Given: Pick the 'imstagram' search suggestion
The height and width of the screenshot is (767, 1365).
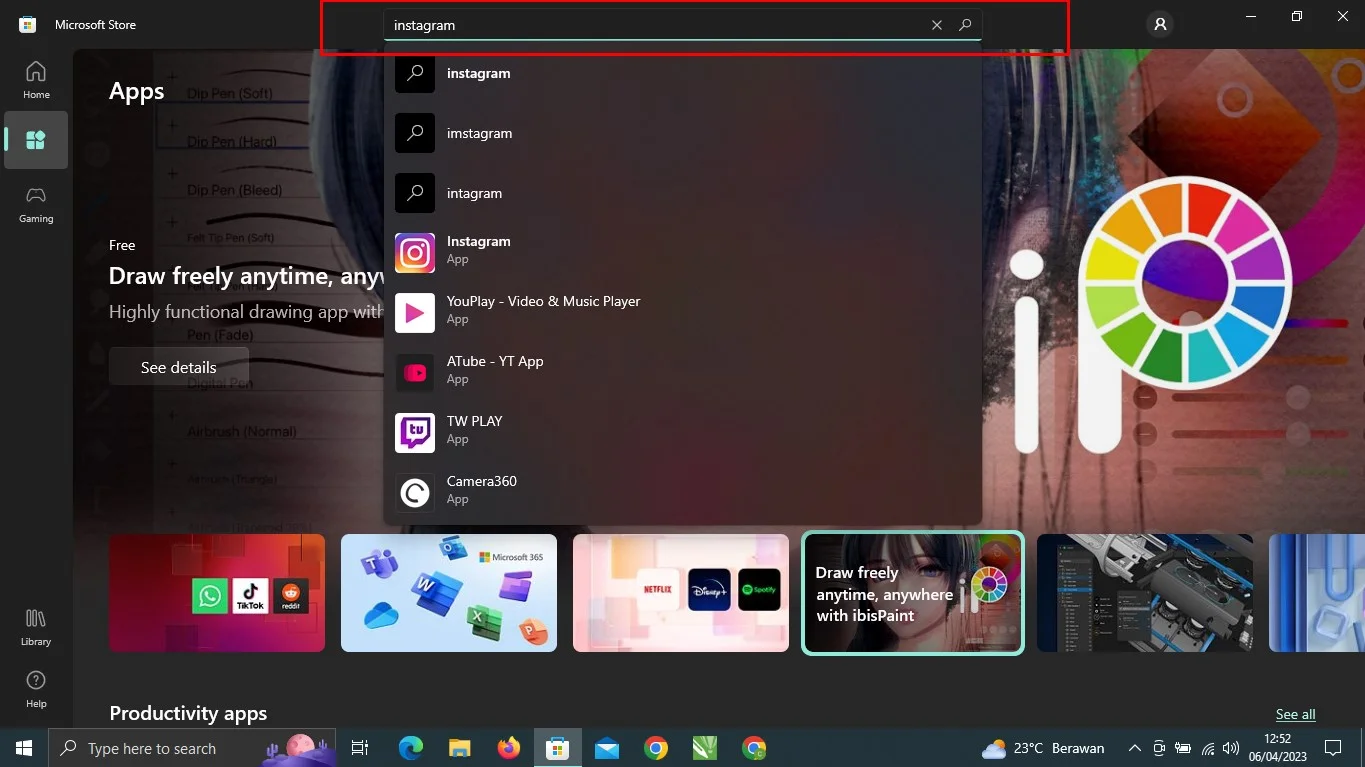Looking at the screenshot, I should click(x=682, y=133).
